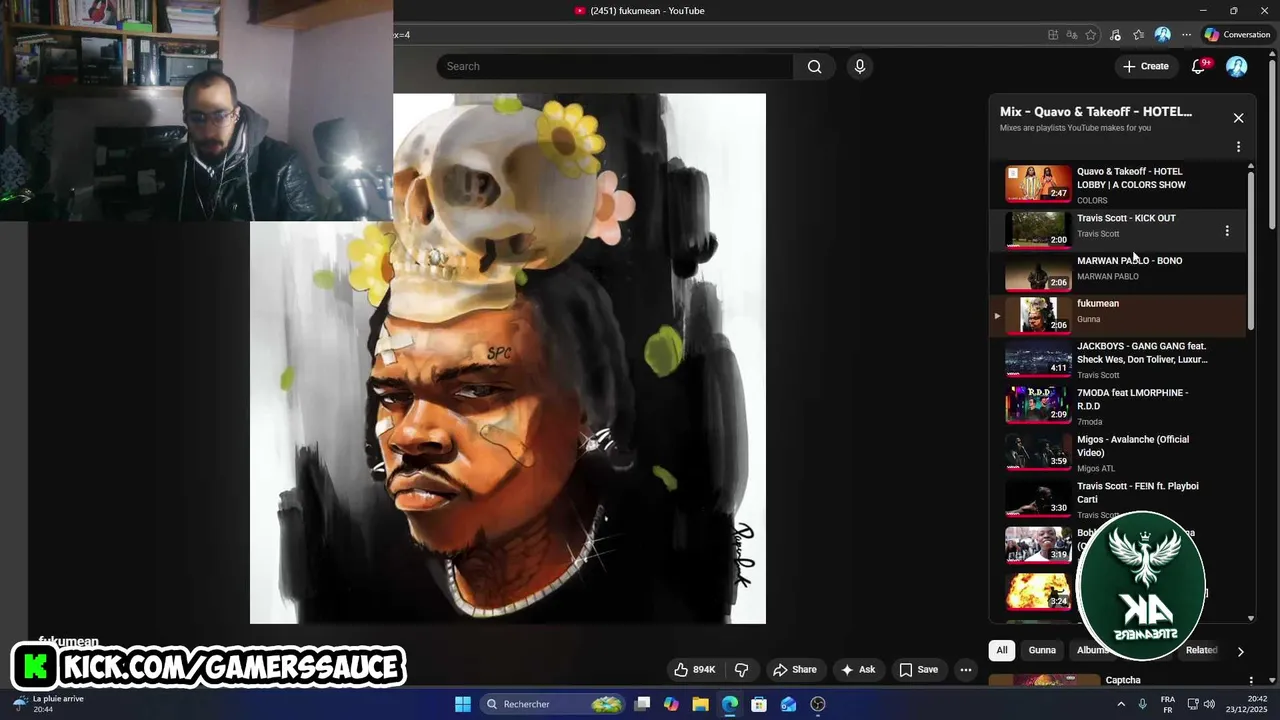Open Outlook from taskbar

(x=789, y=704)
